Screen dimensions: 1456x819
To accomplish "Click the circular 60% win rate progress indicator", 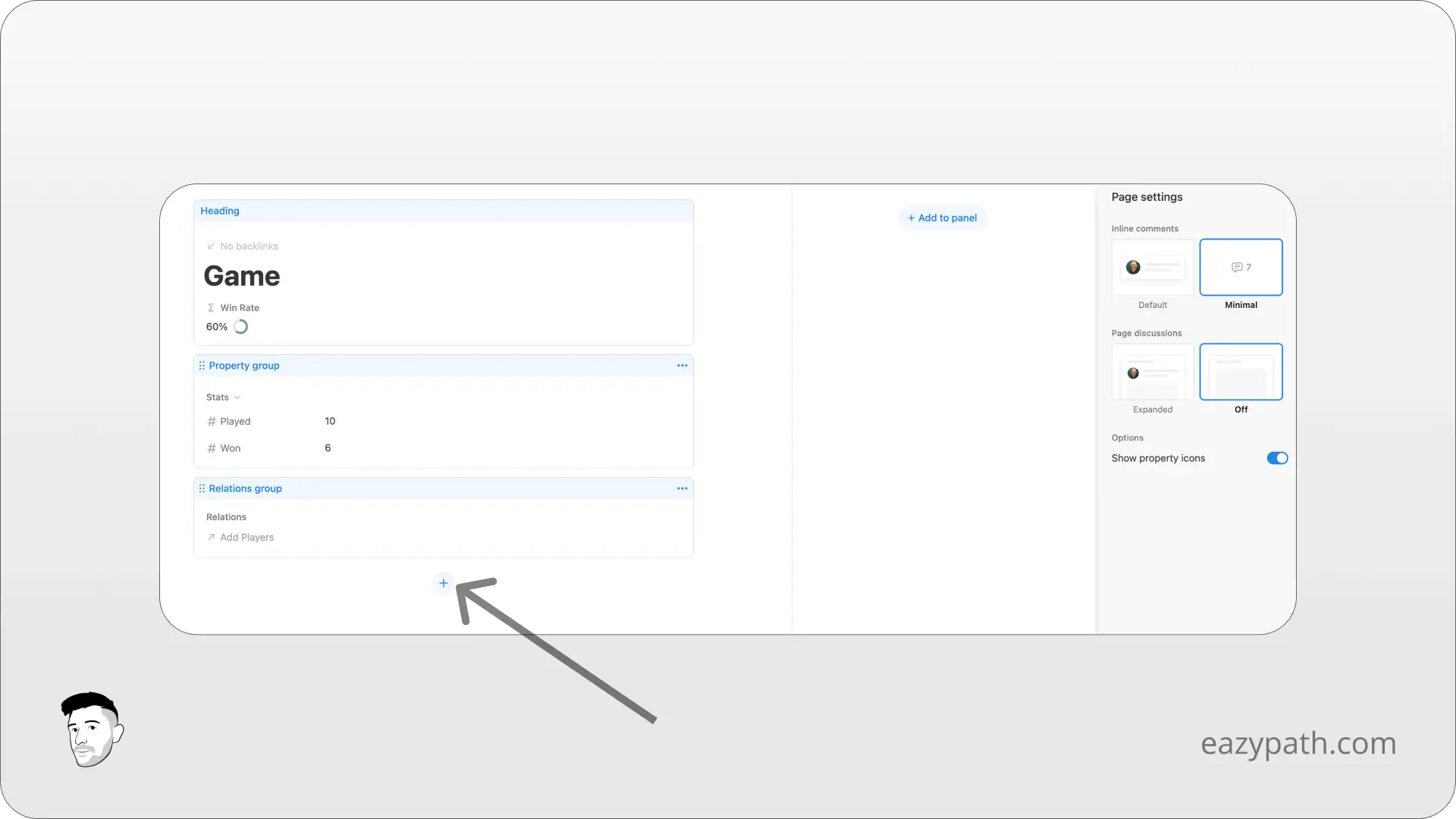I will click(x=241, y=326).
